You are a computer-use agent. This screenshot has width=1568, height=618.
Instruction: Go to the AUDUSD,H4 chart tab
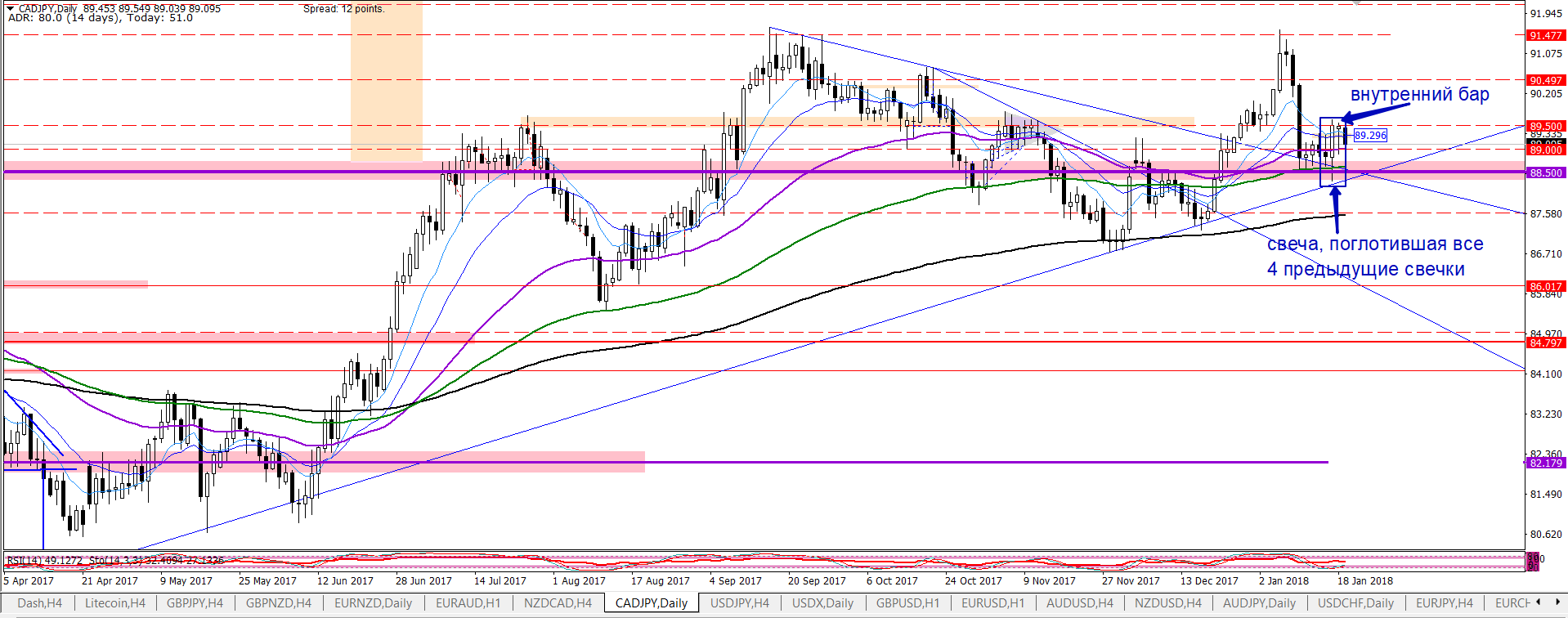pos(1080,603)
